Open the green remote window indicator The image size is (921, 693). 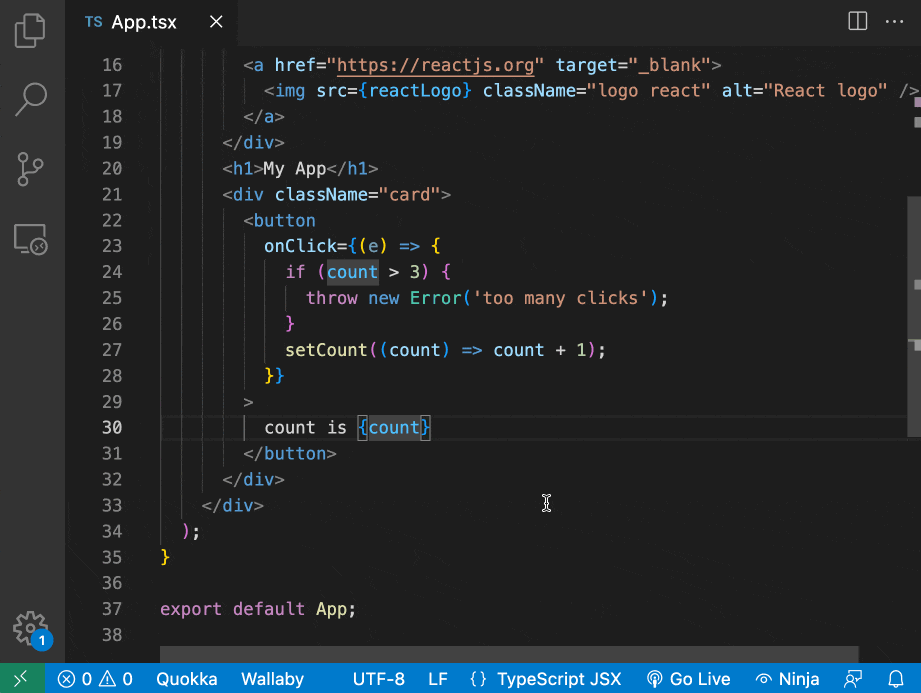(x=22, y=679)
